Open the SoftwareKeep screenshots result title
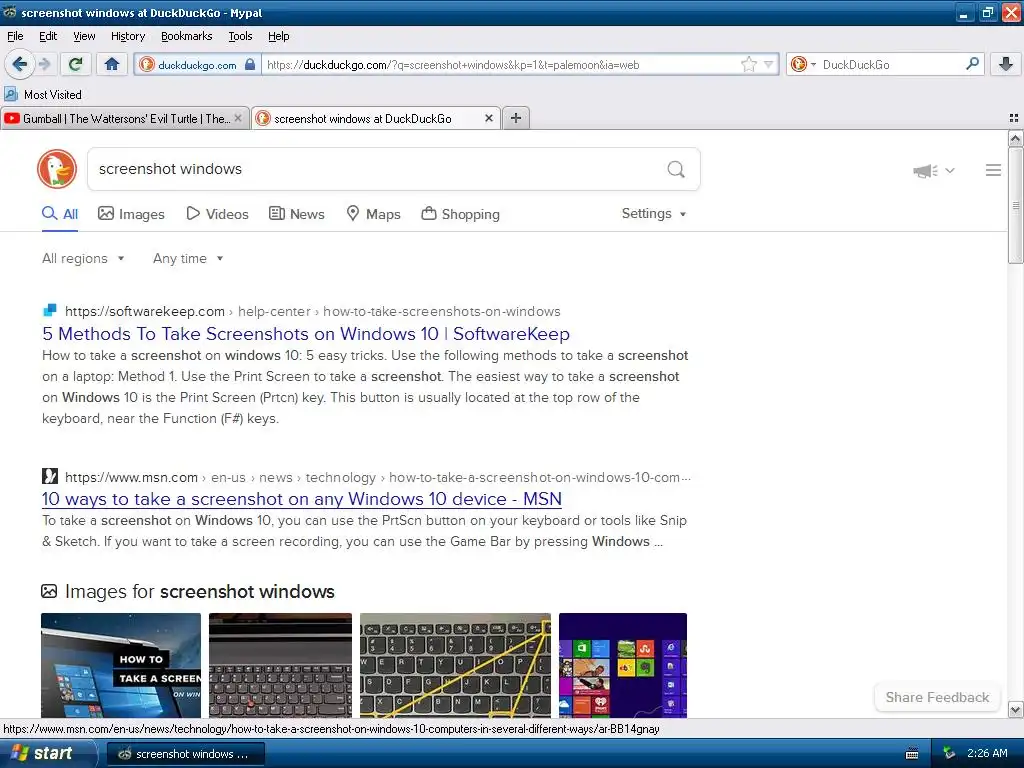The height and width of the screenshot is (768, 1024). [306, 334]
